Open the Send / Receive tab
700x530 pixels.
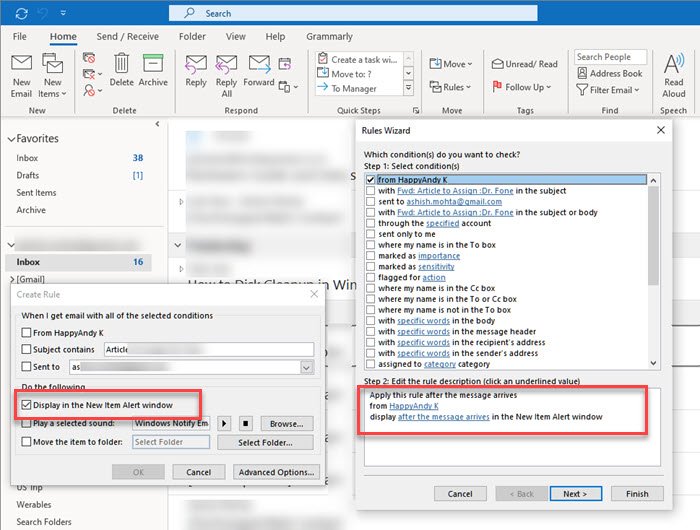[128, 37]
